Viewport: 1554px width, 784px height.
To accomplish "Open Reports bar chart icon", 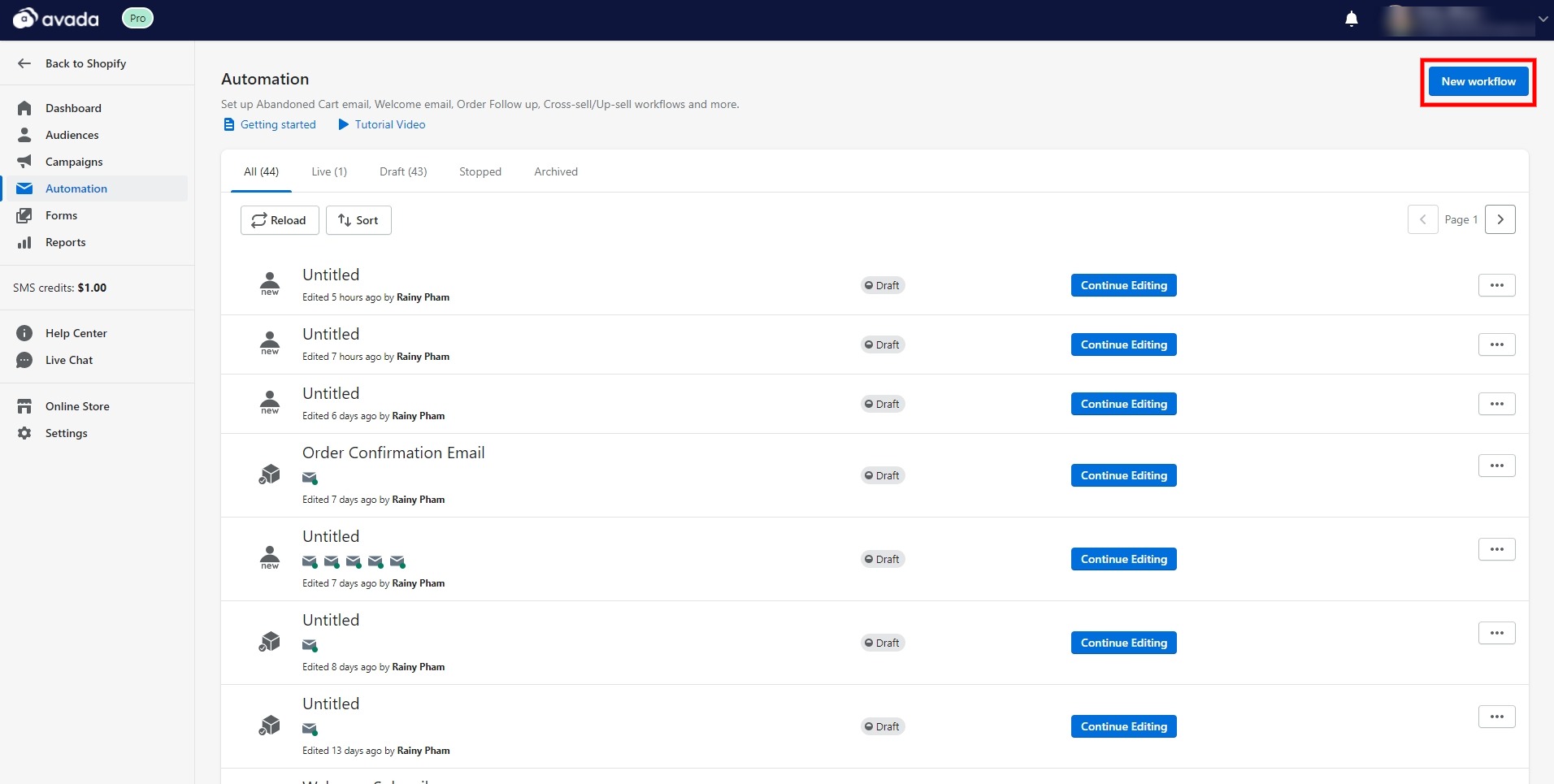I will [24, 242].
